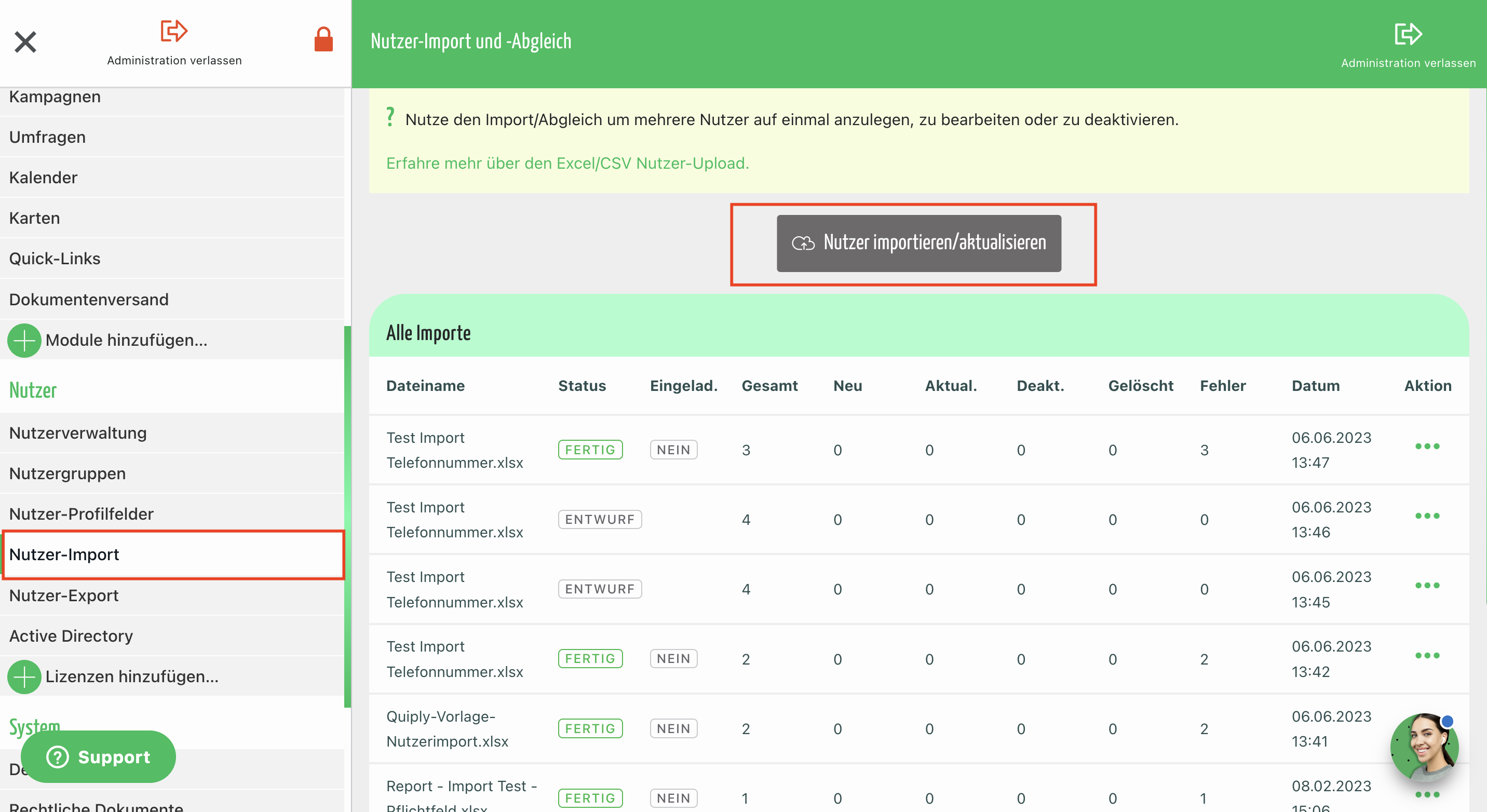This screenshot has width=1487, height=812.
Task: Click the Neu column header
Action: pyautogui.click(x=847, y=386)
